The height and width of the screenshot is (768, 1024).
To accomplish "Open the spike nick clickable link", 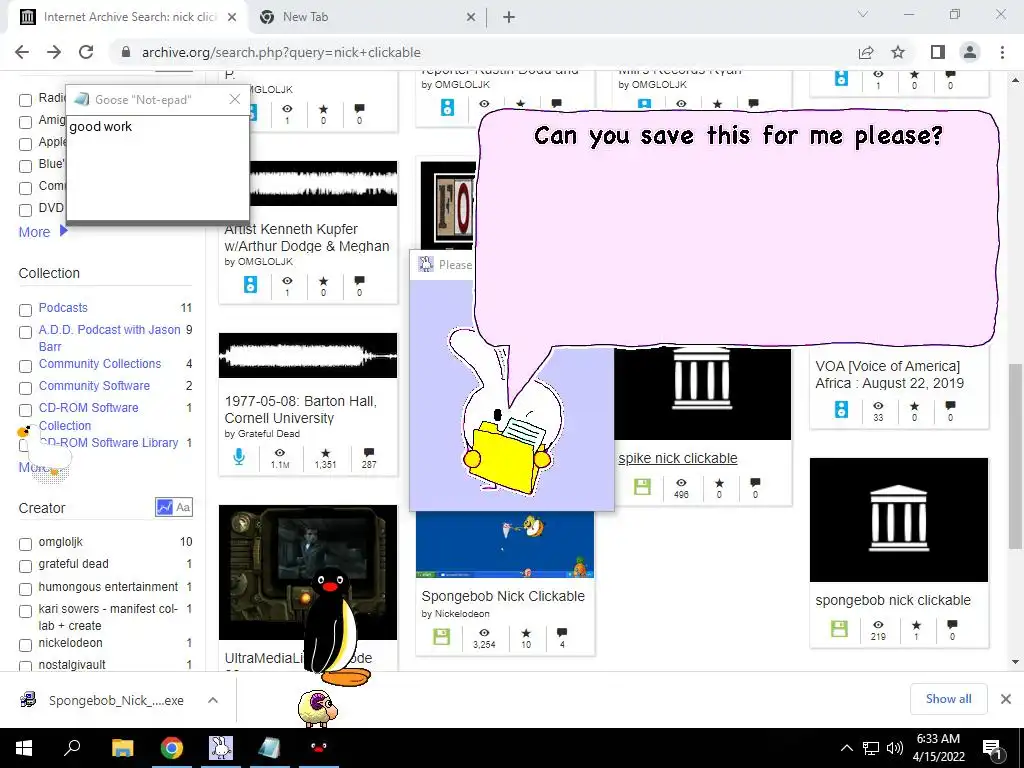I will tap(678, 458).
